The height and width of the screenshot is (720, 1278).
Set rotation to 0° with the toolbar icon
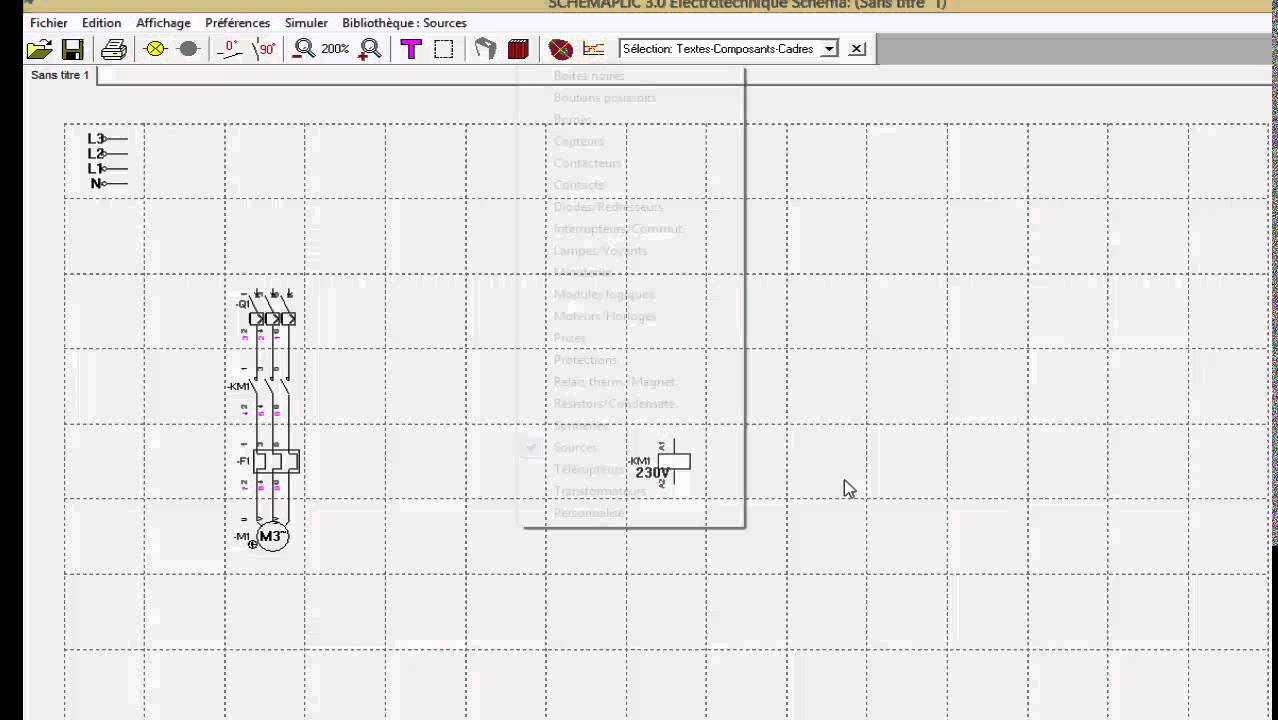pos(230,49)
